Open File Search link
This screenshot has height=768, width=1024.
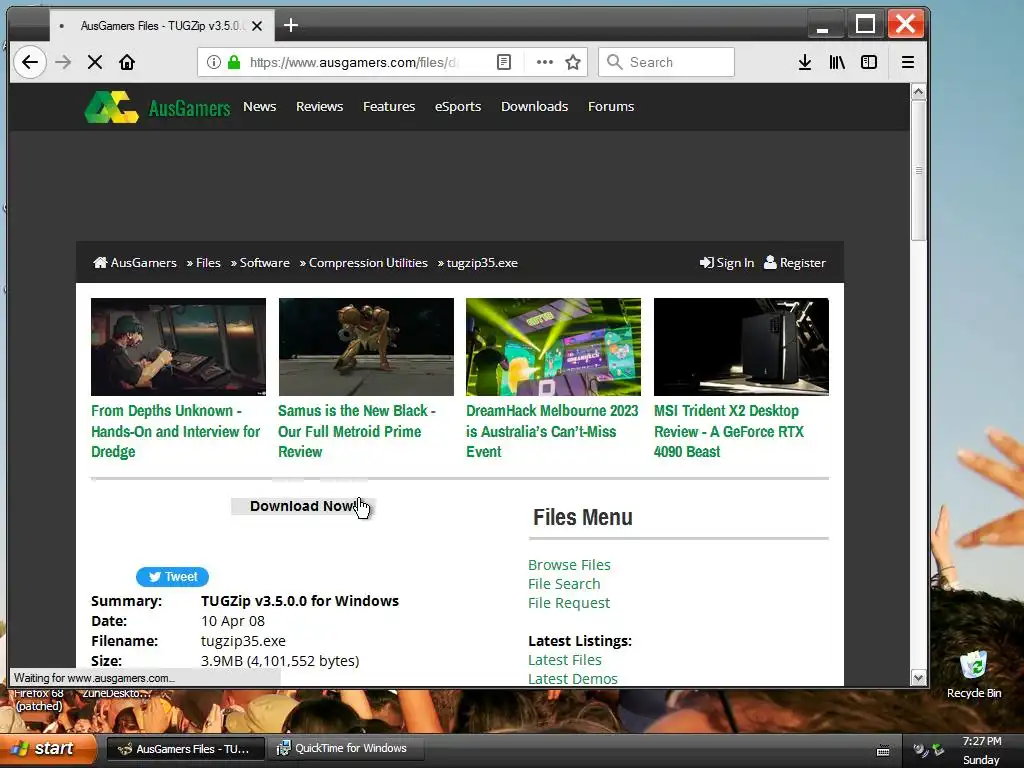[x=564, y=584]
